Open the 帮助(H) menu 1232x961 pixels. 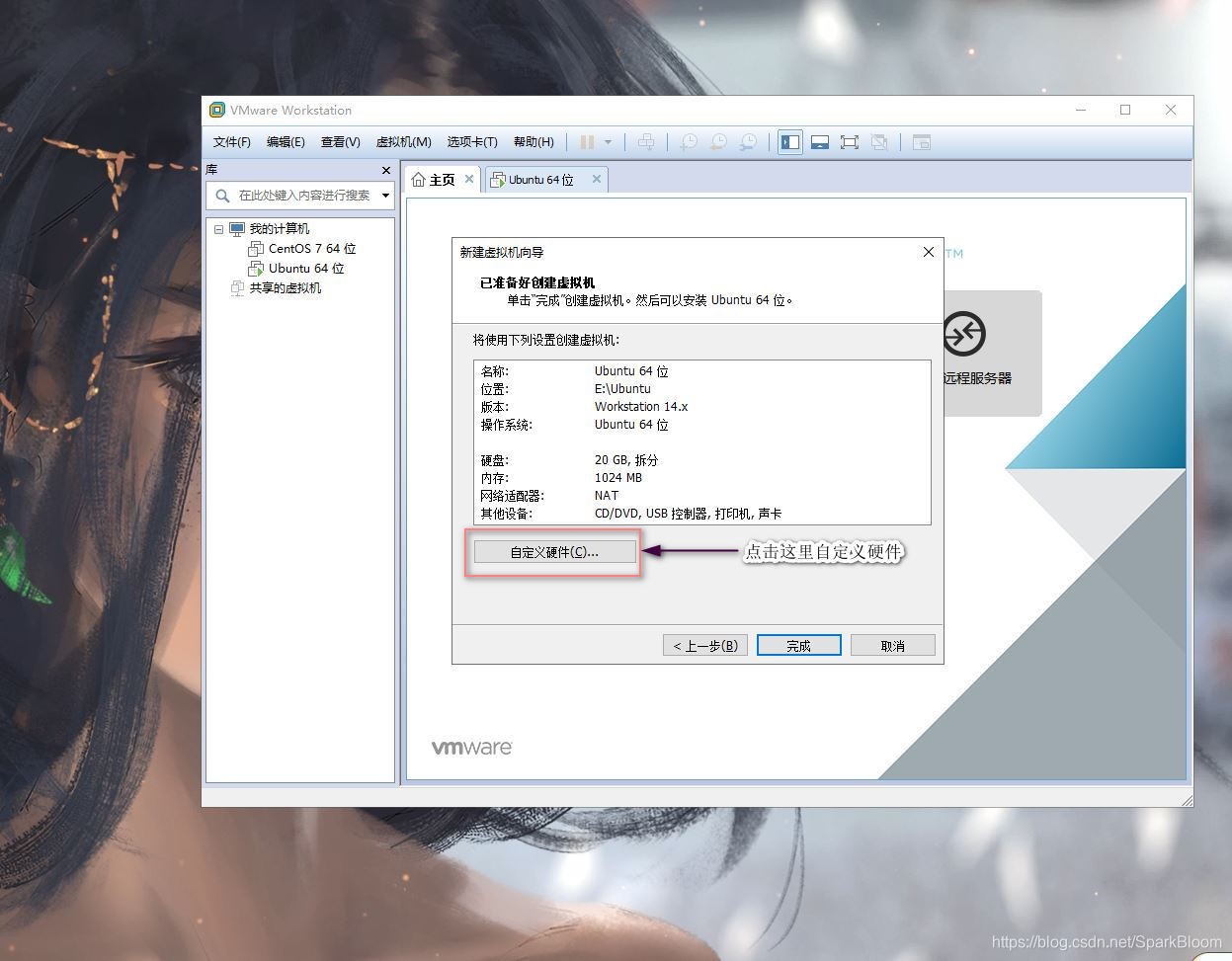coord(534,142)
